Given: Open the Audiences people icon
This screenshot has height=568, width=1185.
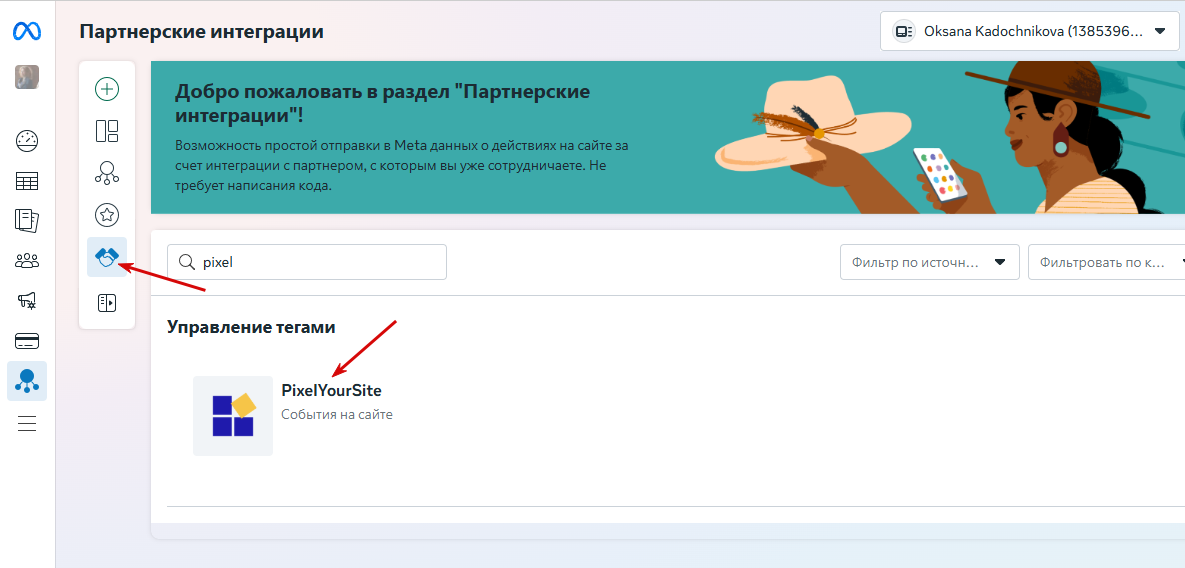Looking at the screenshot, I should click(x=27, y=261).
